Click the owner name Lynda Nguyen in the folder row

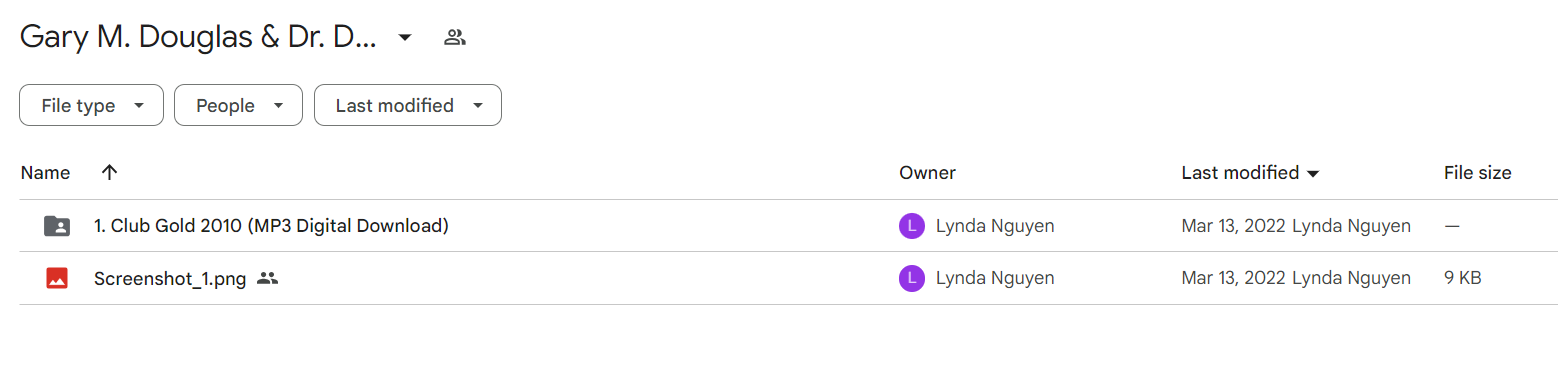995,226
